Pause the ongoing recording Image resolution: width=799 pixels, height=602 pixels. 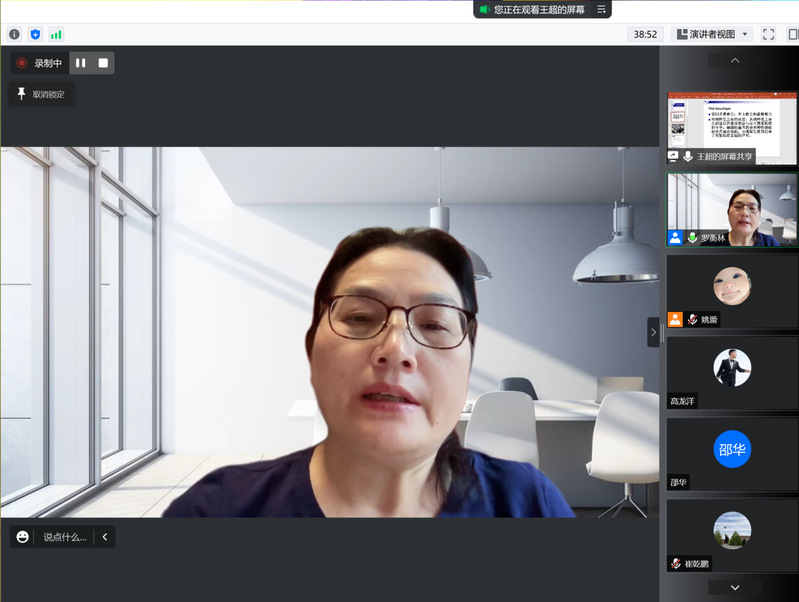[x=81, y=63]
